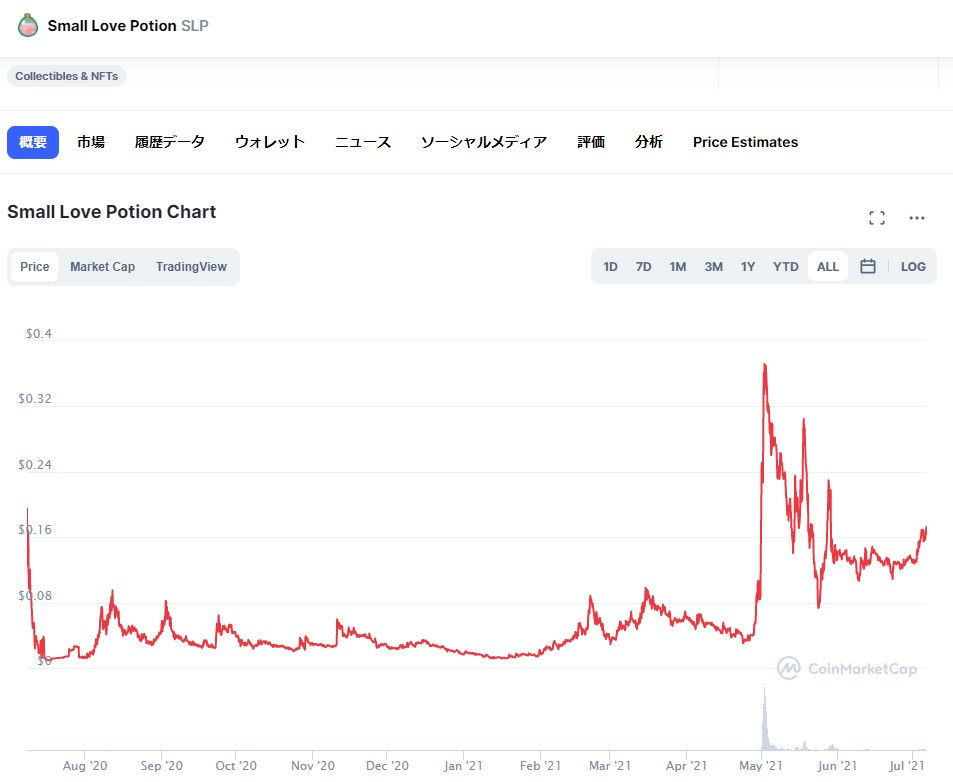Select the Price chart view
The image size is (953, 782).
pos(35,267)
